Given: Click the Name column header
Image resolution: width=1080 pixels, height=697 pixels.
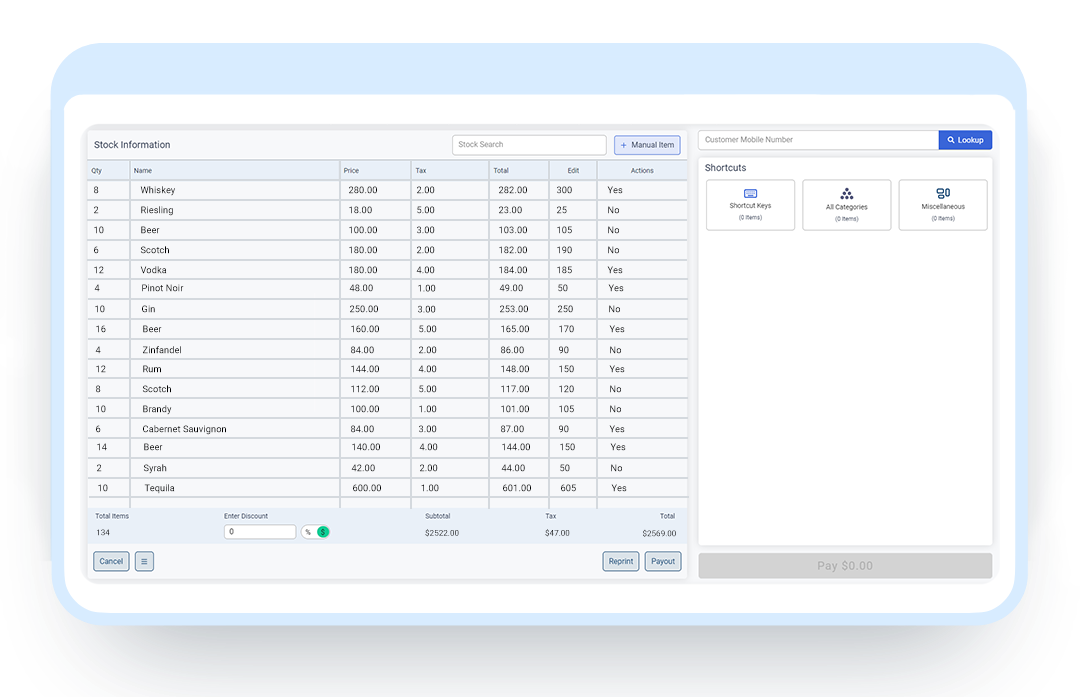Looking at the screenshot, I should point(143,171).
